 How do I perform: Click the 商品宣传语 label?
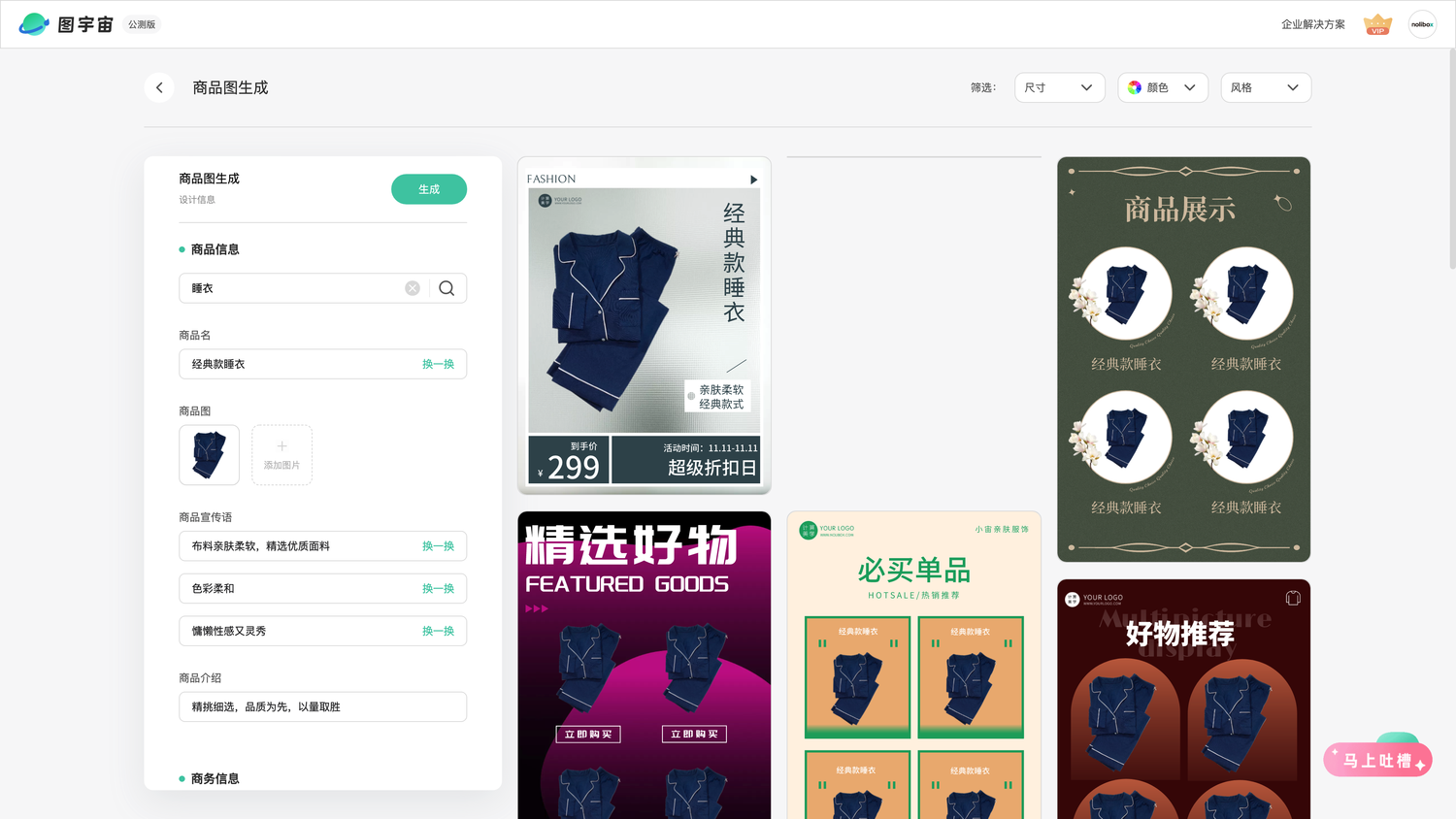click(206, 517)
